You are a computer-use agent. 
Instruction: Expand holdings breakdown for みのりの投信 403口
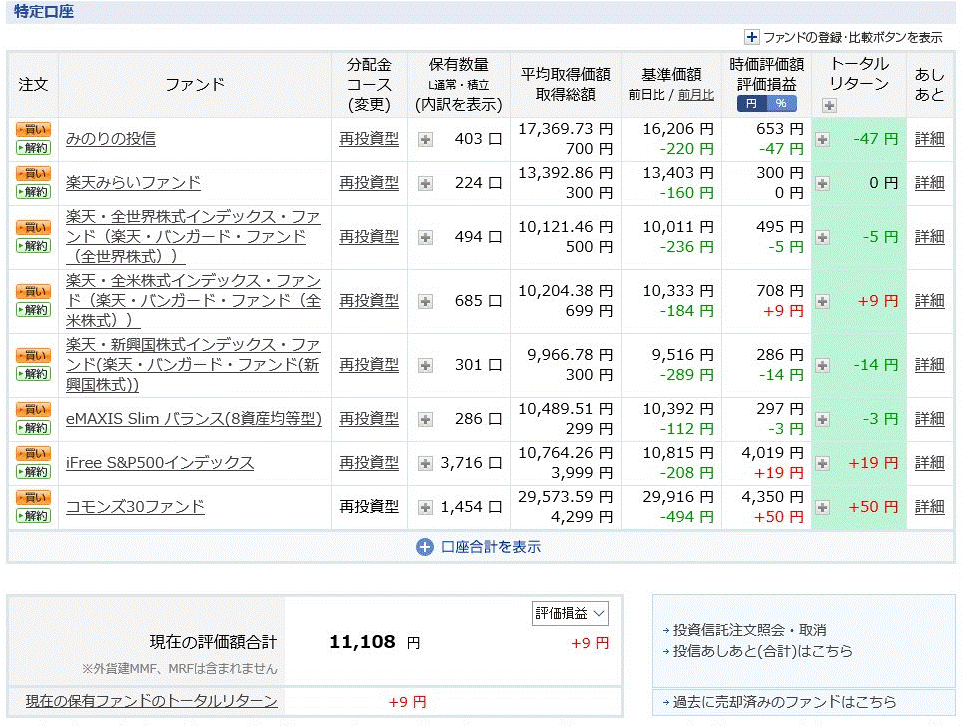click(425, 140)
